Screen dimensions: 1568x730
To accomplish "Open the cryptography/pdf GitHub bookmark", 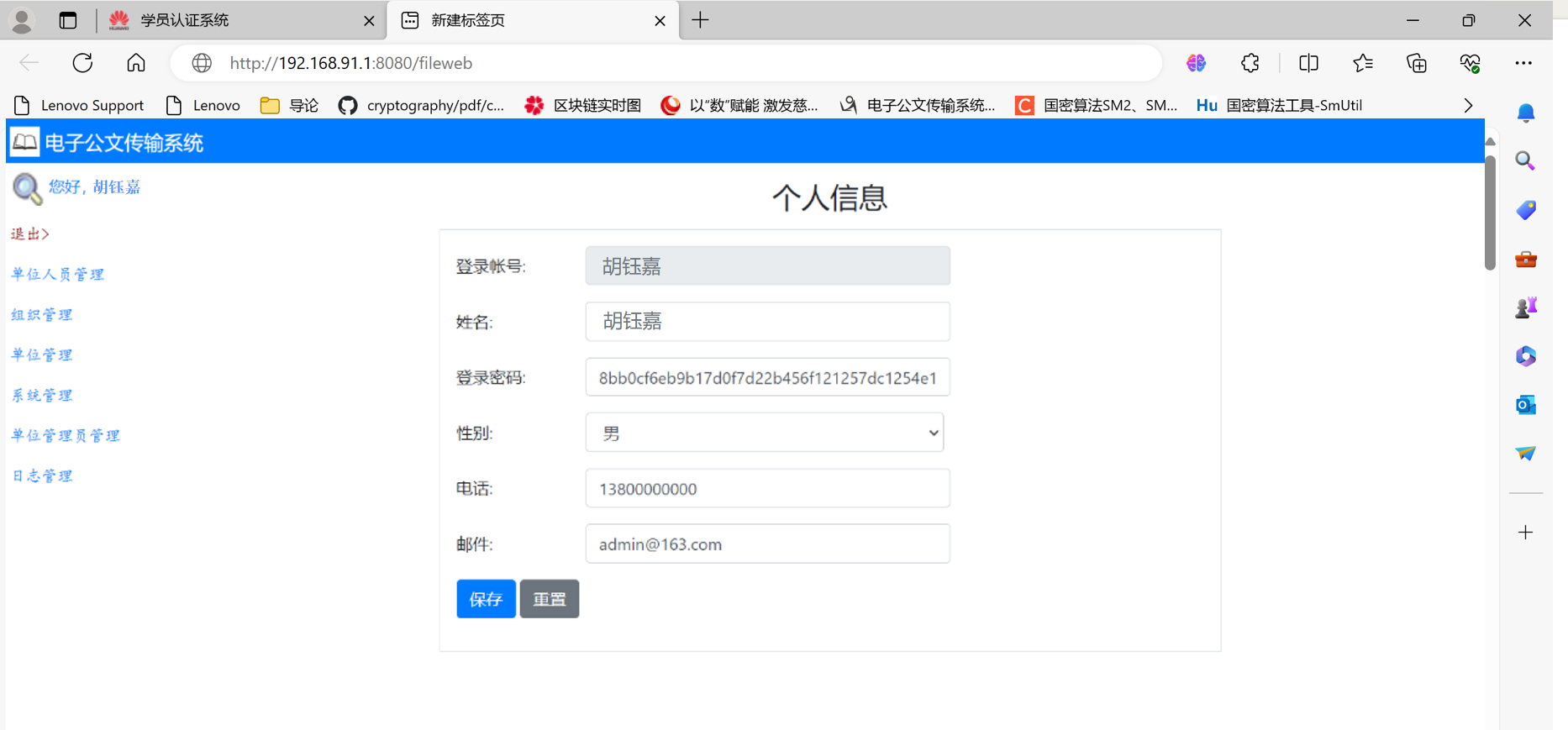I will [421, 105].
